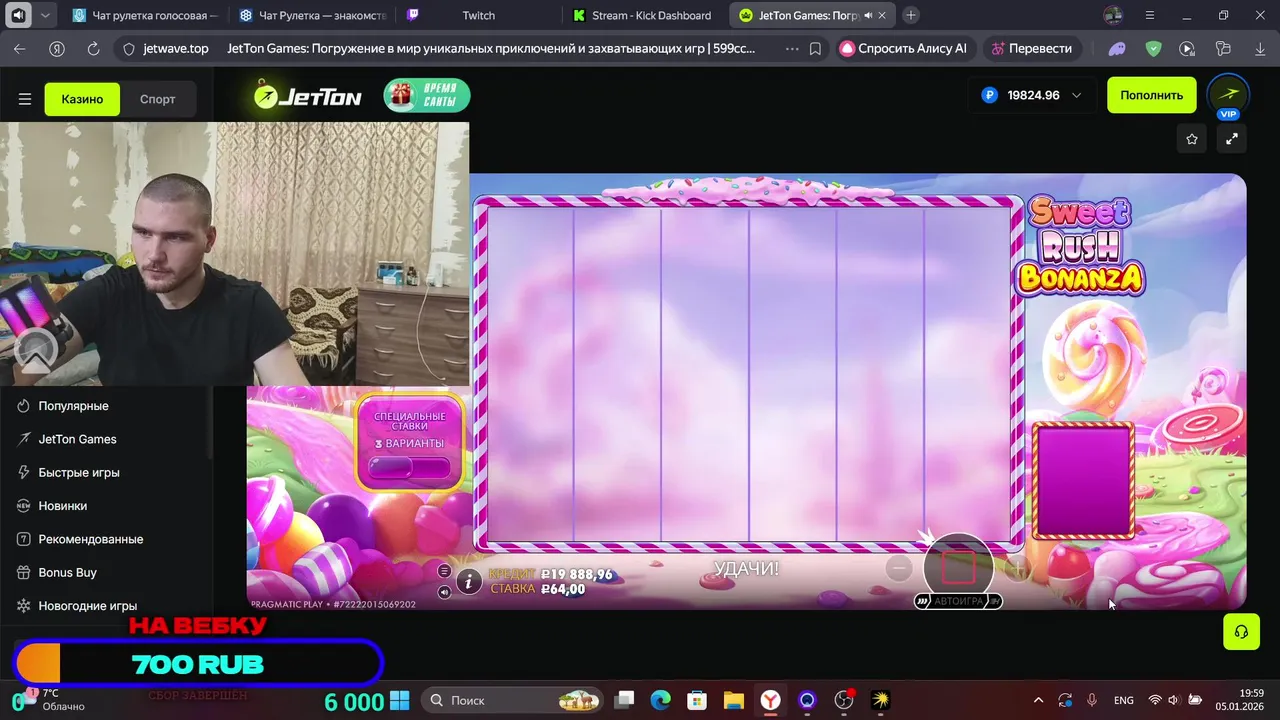
Task: Open the shield protection extension icon
Action: (1154, 48)
